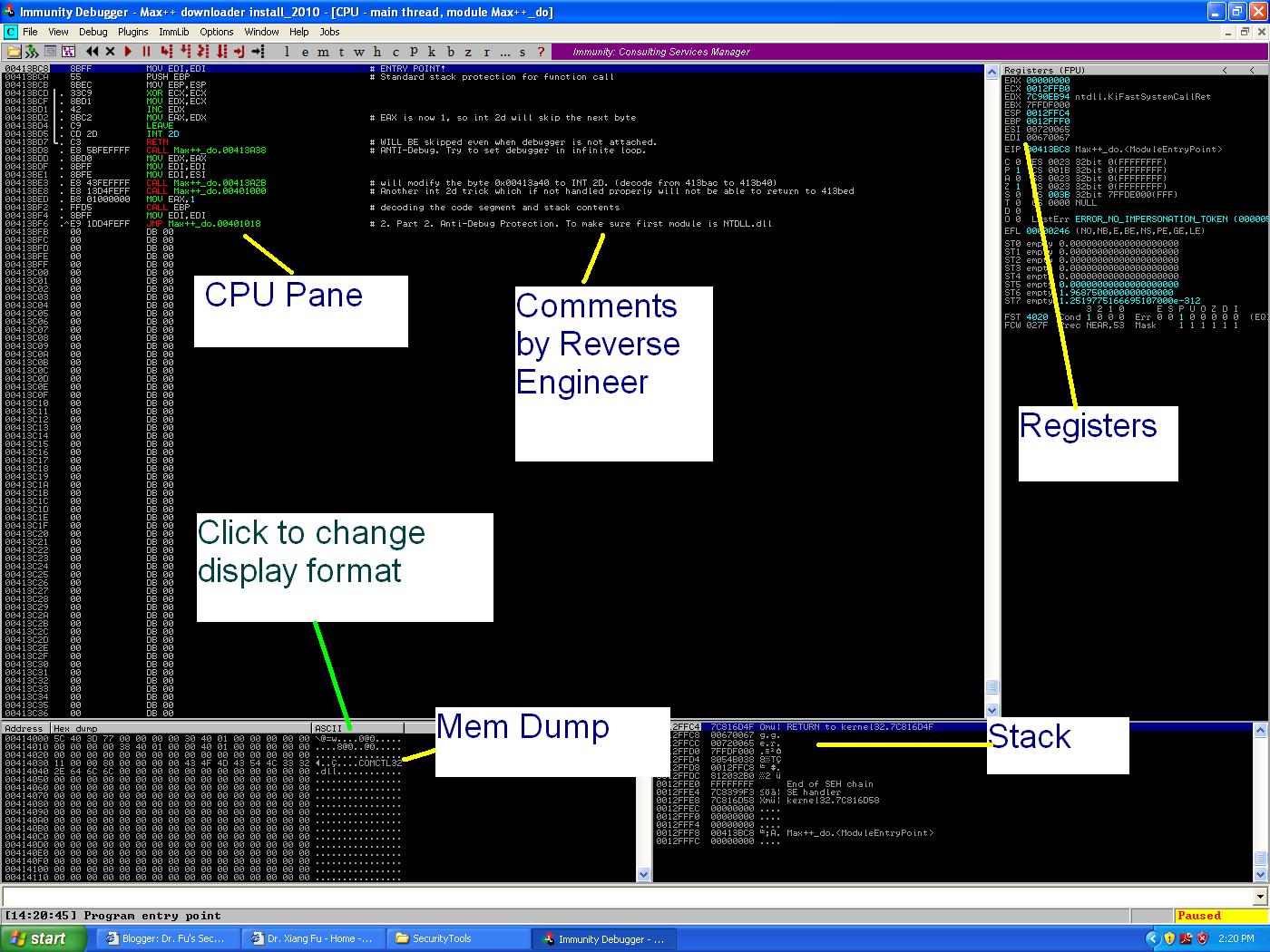
Task: Show windows with 'w' button
Action: tap(358, 52)
